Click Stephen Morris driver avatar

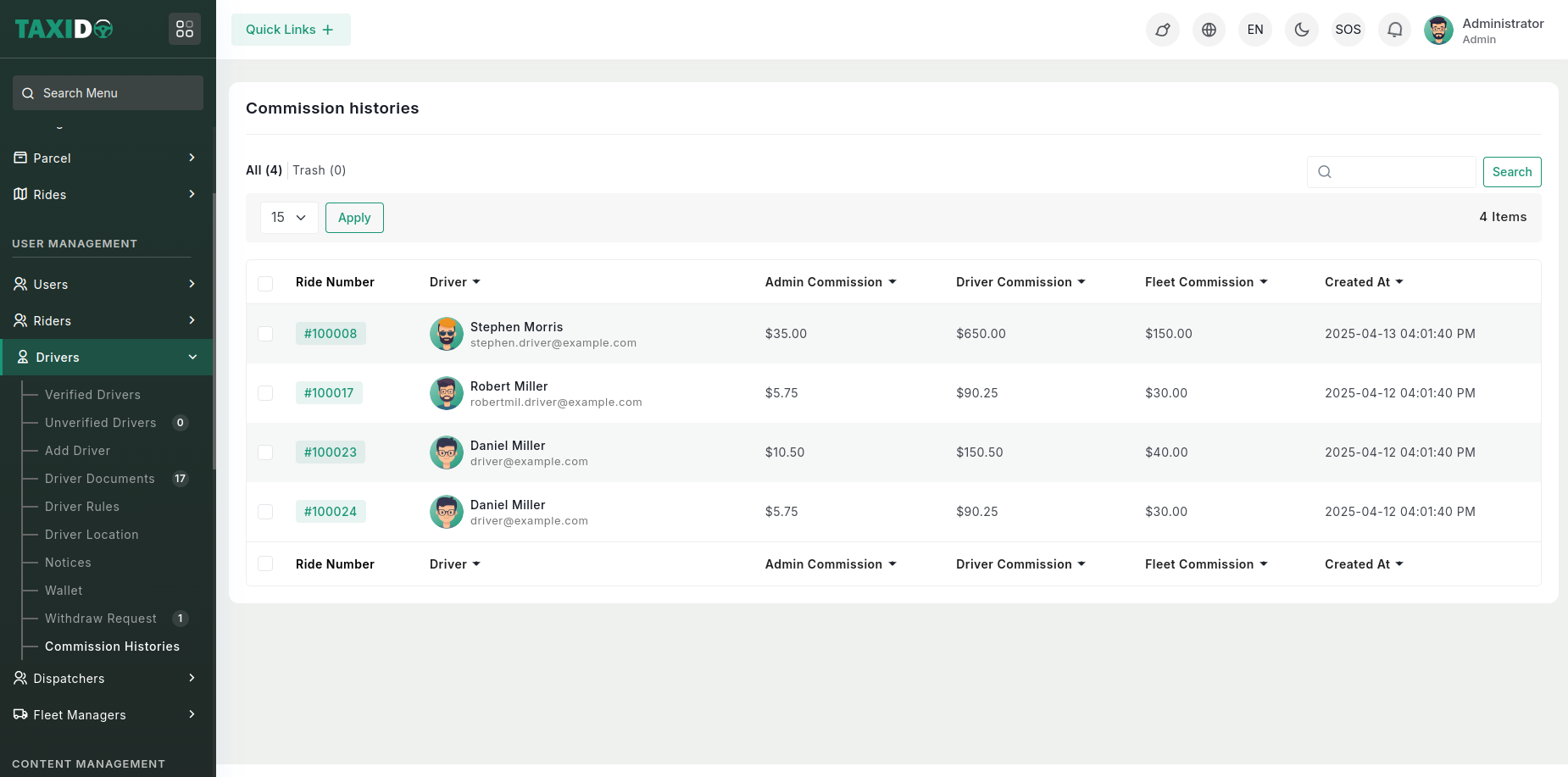pos(446,334)
